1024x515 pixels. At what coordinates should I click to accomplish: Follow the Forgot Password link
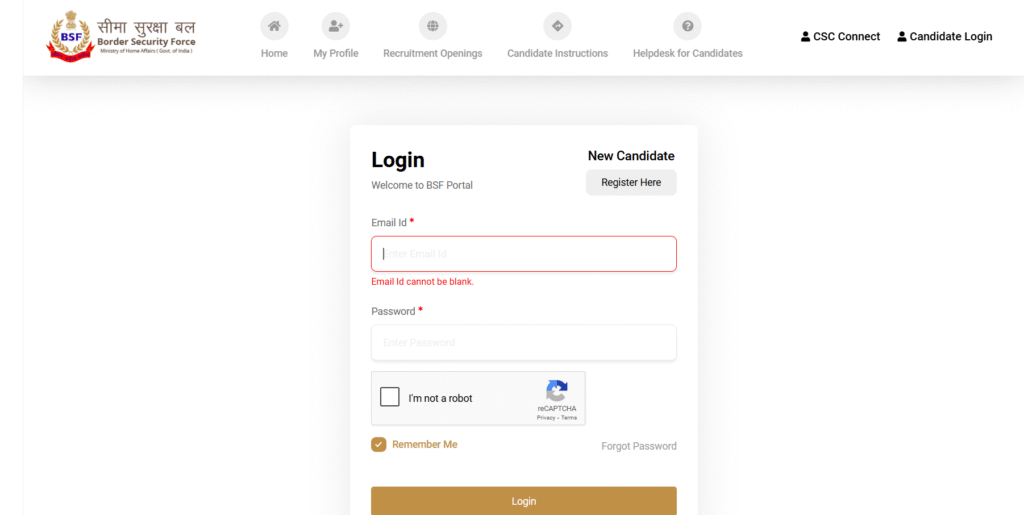pos(639,446)
